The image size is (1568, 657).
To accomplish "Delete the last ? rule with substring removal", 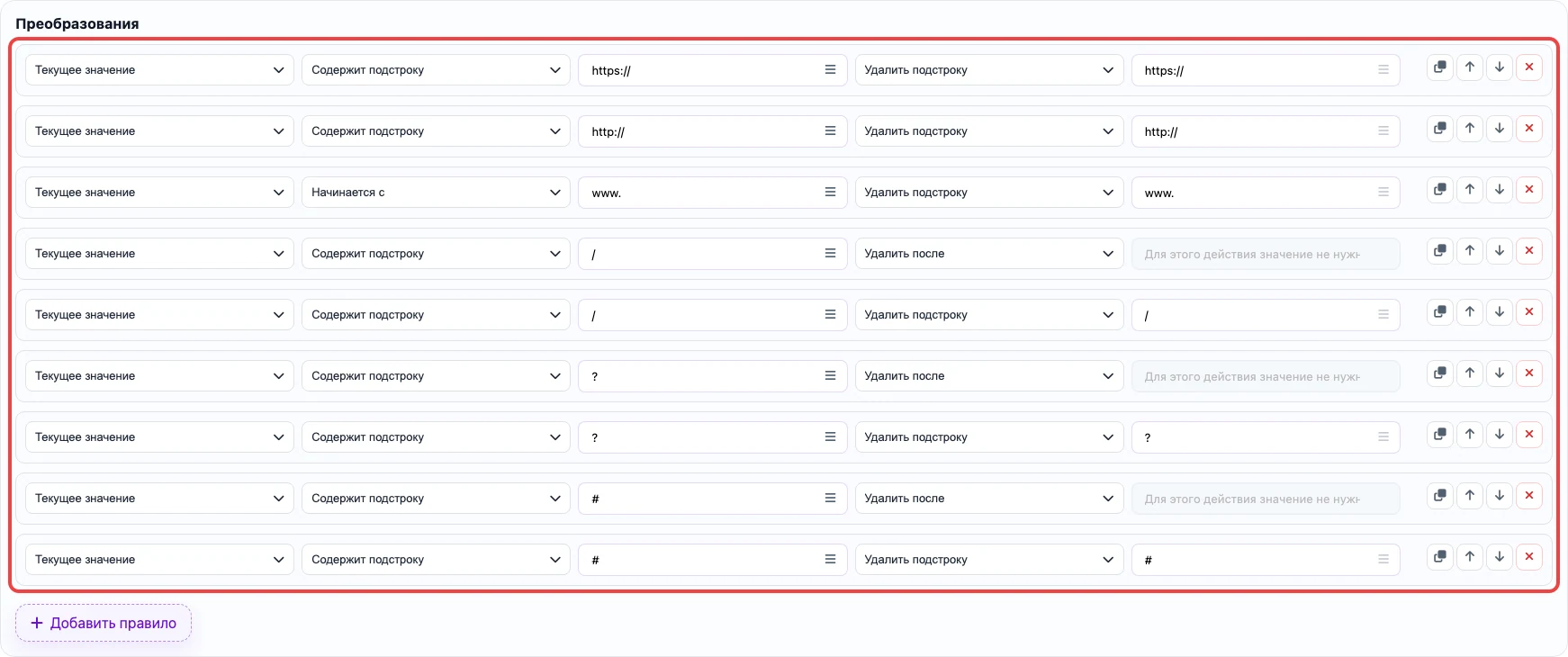I will pyautogui.click(x=1529, y=435).
